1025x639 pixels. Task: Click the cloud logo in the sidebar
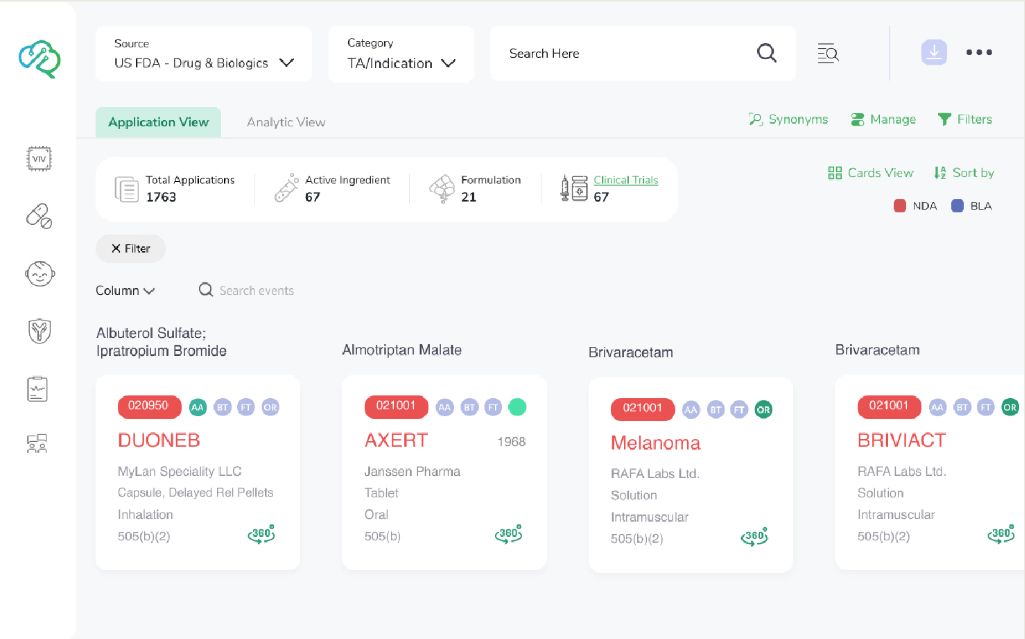click(39, 59)
